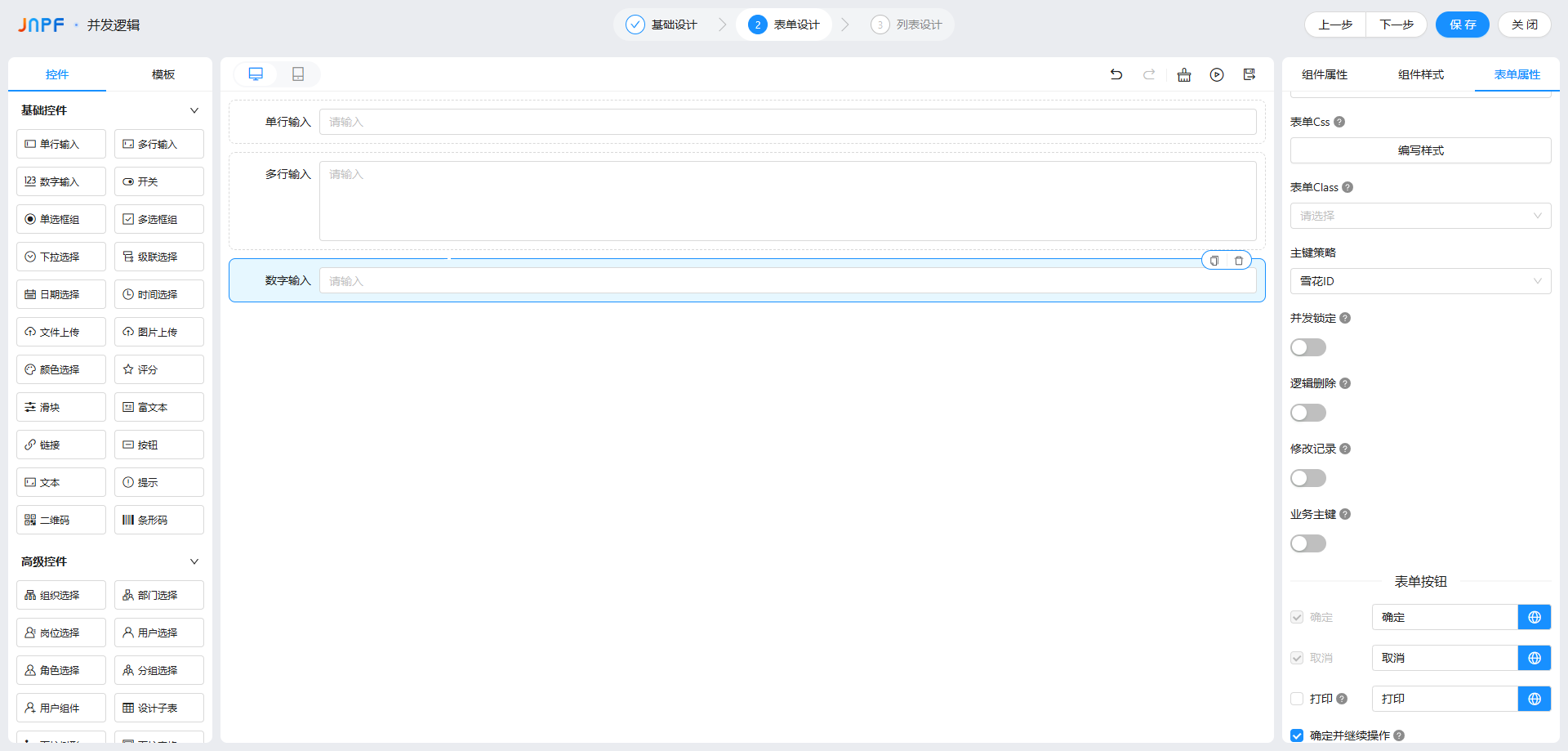Switch to desktop preview mode icon
The image size is (1568, 751).
(x=256, y=74)
